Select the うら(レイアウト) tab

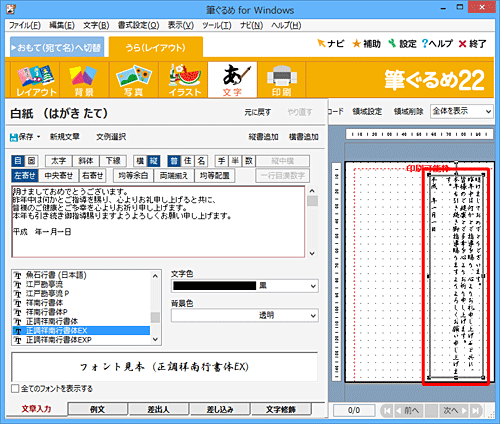[x=156, y=47]
